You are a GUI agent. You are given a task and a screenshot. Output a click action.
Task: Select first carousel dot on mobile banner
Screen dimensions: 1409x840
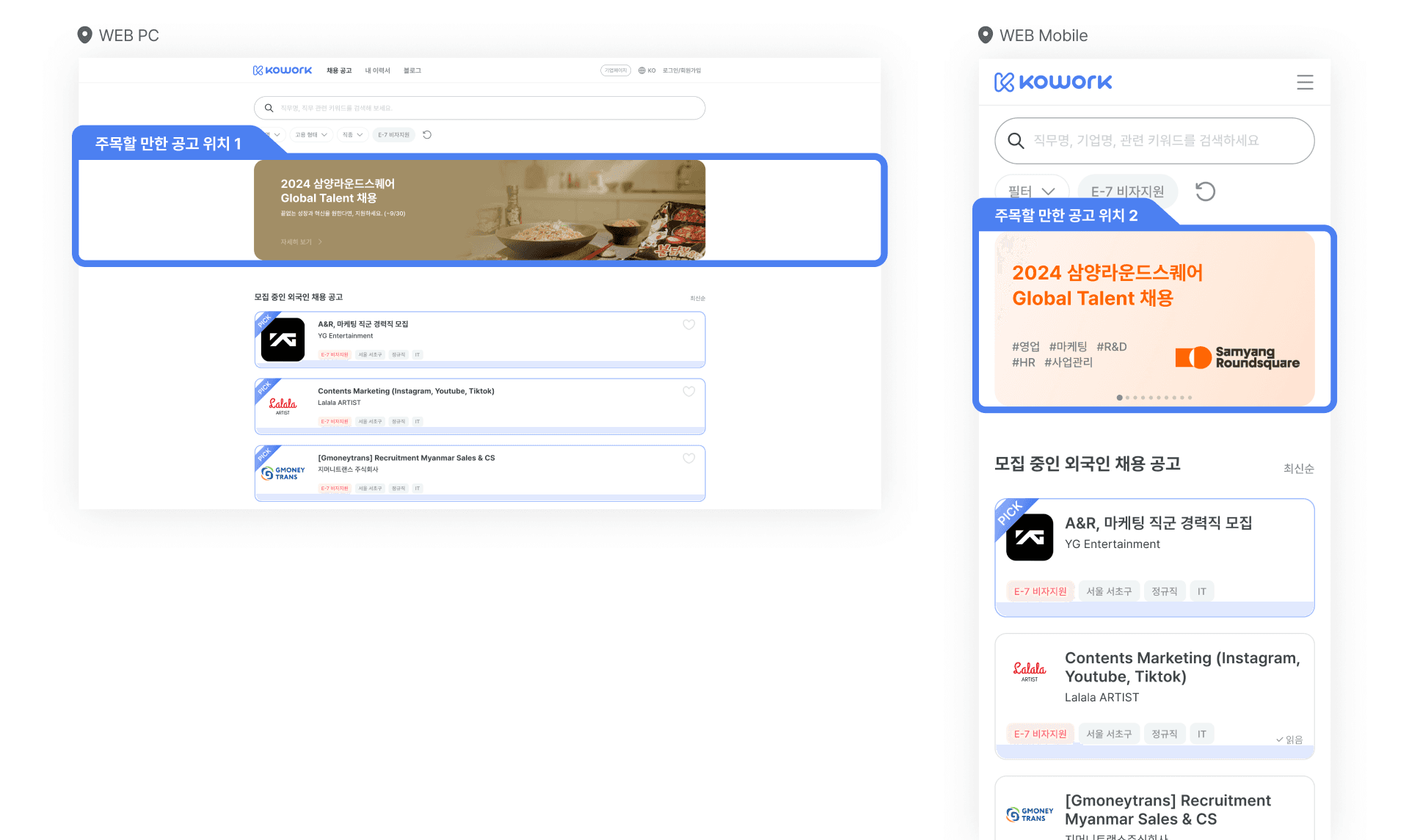[x=1119, y=398]
